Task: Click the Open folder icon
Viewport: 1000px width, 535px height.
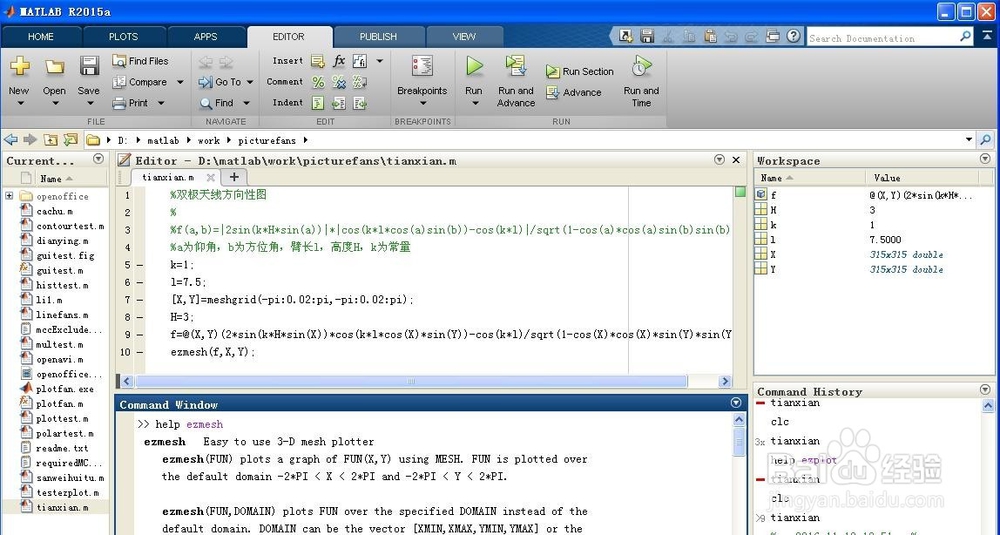Action: [54, 66]
